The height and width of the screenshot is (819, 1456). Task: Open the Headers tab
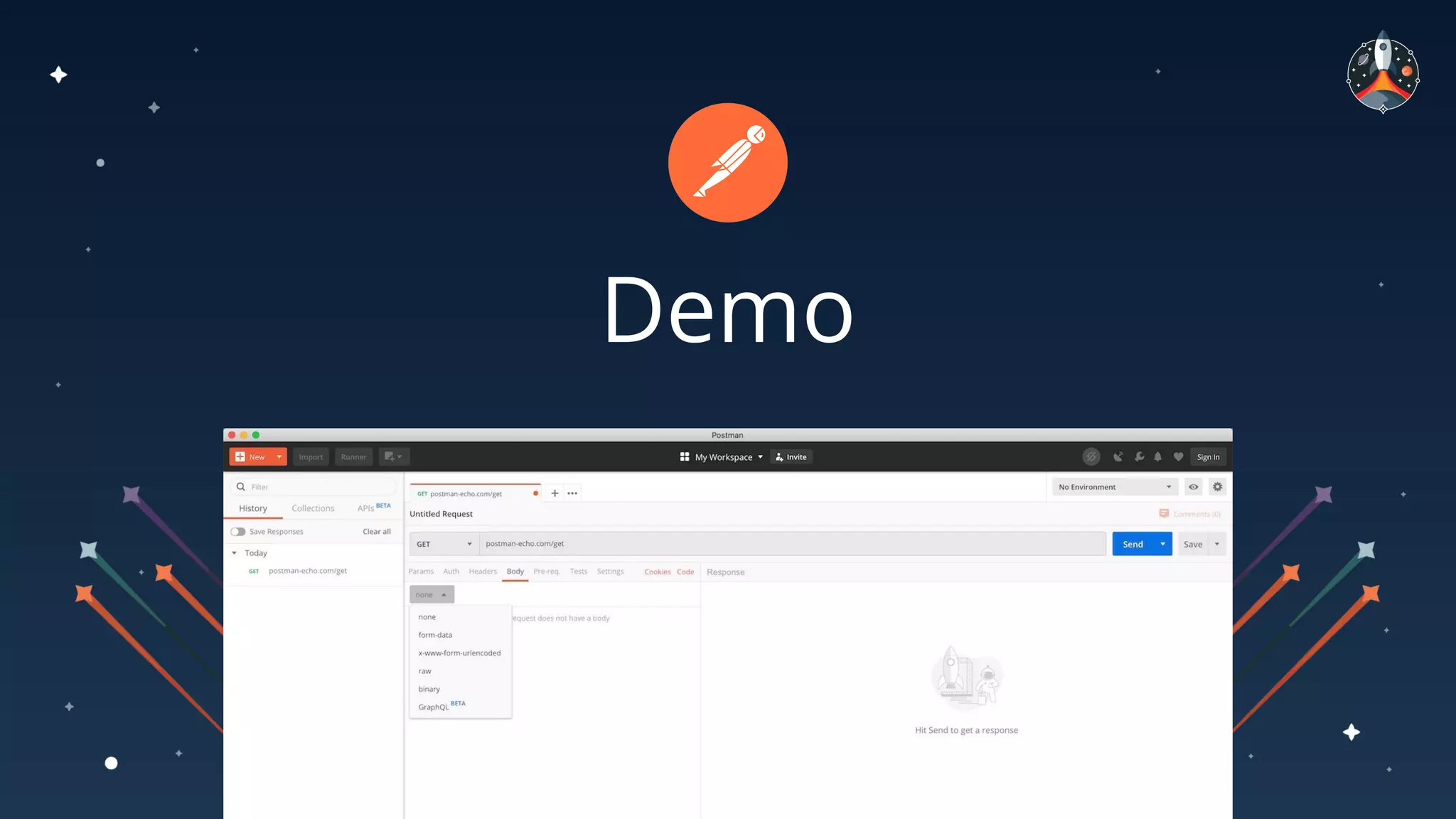point(483,572)
